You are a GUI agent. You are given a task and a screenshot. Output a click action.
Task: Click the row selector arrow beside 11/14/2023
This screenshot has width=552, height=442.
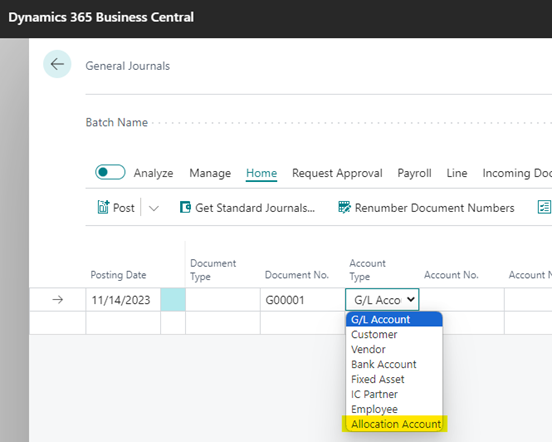(x=57, y=300)
